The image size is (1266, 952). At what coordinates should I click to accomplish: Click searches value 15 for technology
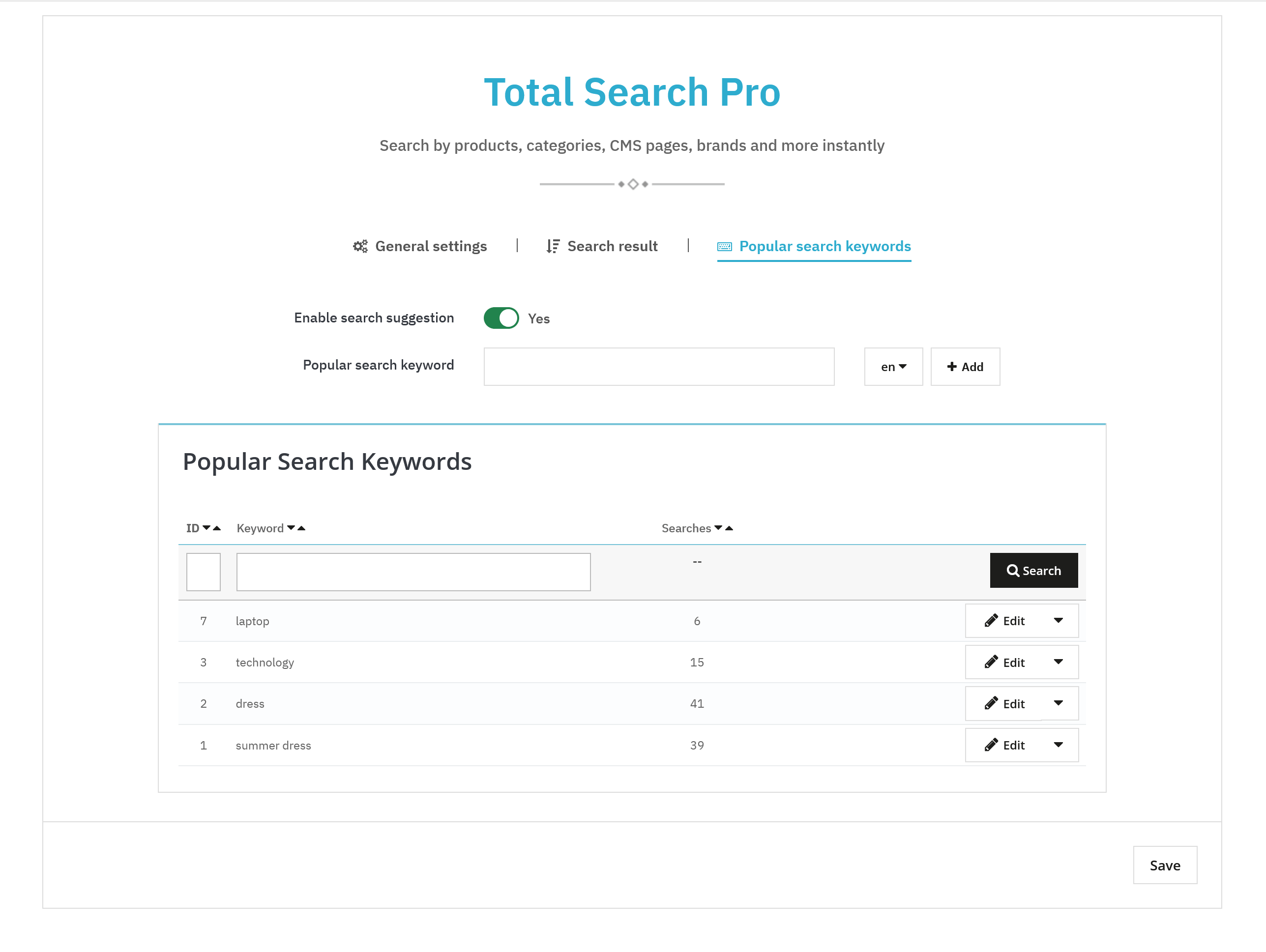click(x=697, y=663)
